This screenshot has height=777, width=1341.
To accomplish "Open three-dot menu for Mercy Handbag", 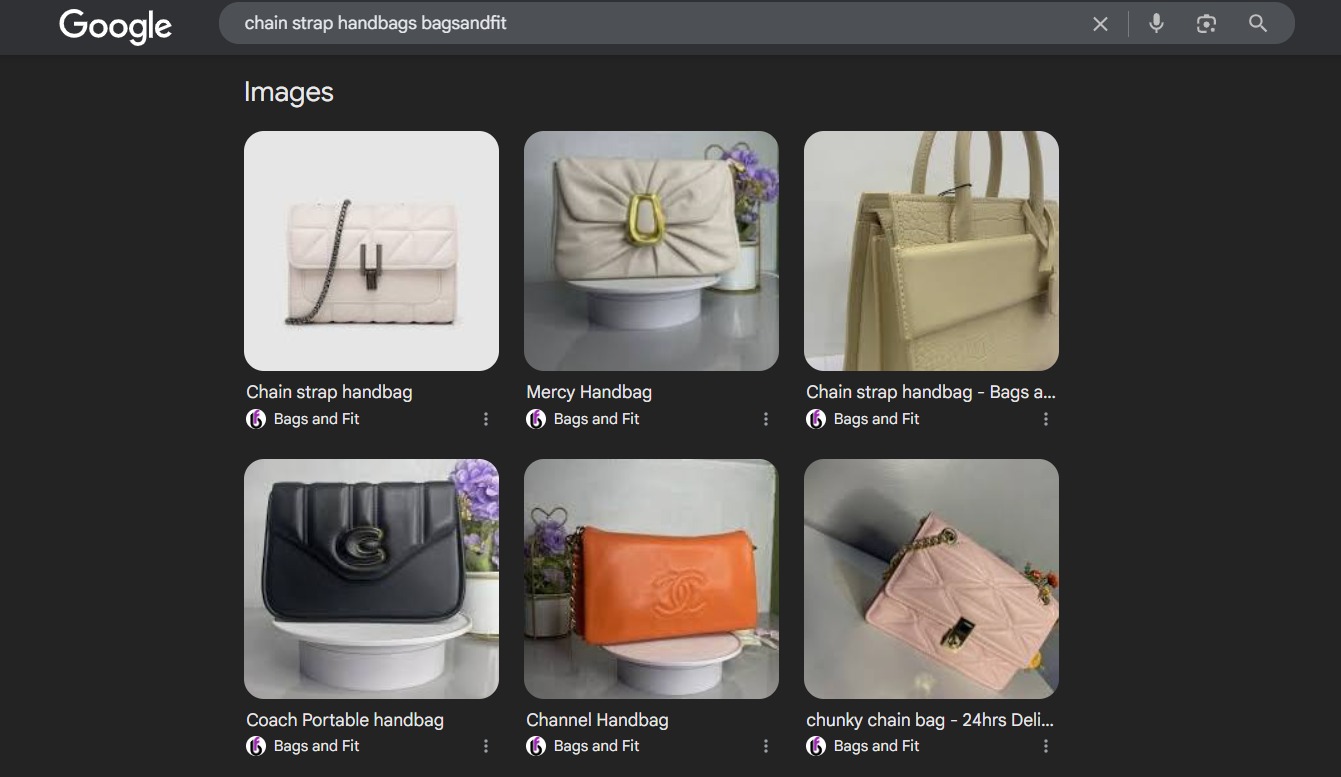I will tap(766, 419).
